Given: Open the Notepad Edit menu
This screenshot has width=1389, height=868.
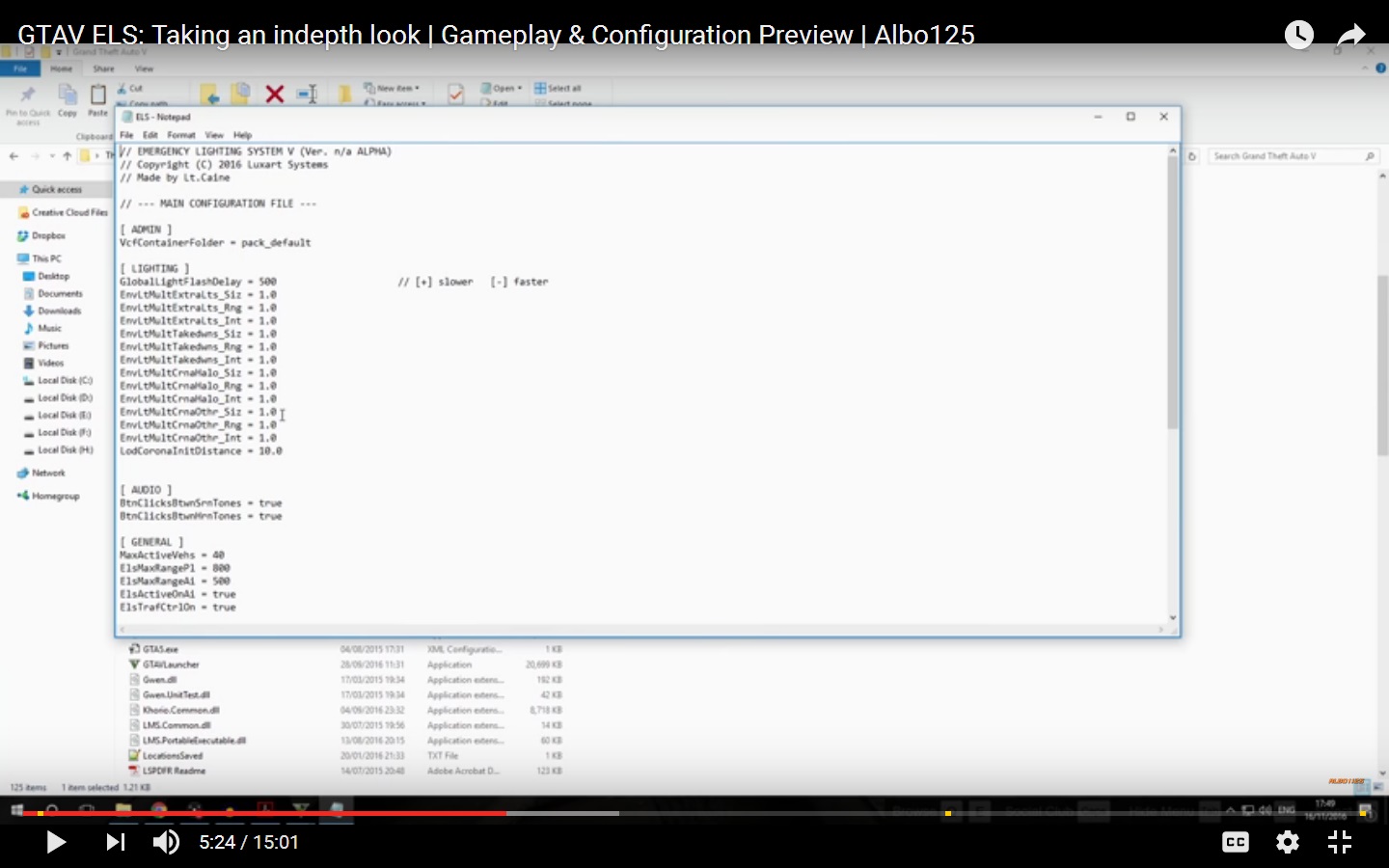Looking at the screenshot, I should tap(150, 135).
